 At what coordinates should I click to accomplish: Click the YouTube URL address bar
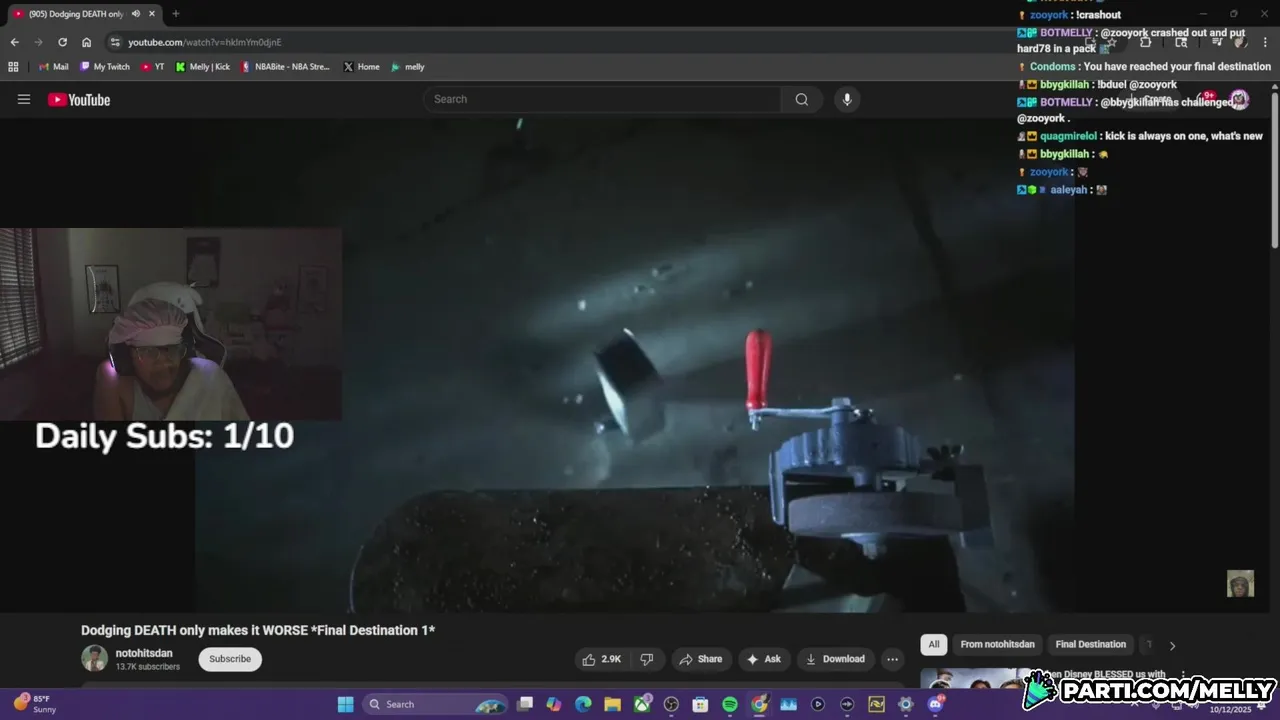point(600,42)
